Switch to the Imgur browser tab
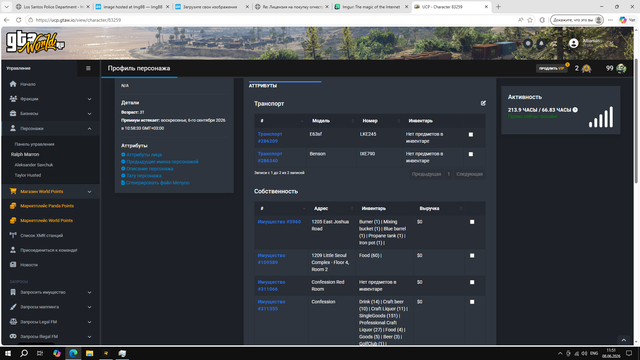 point(371,7)
